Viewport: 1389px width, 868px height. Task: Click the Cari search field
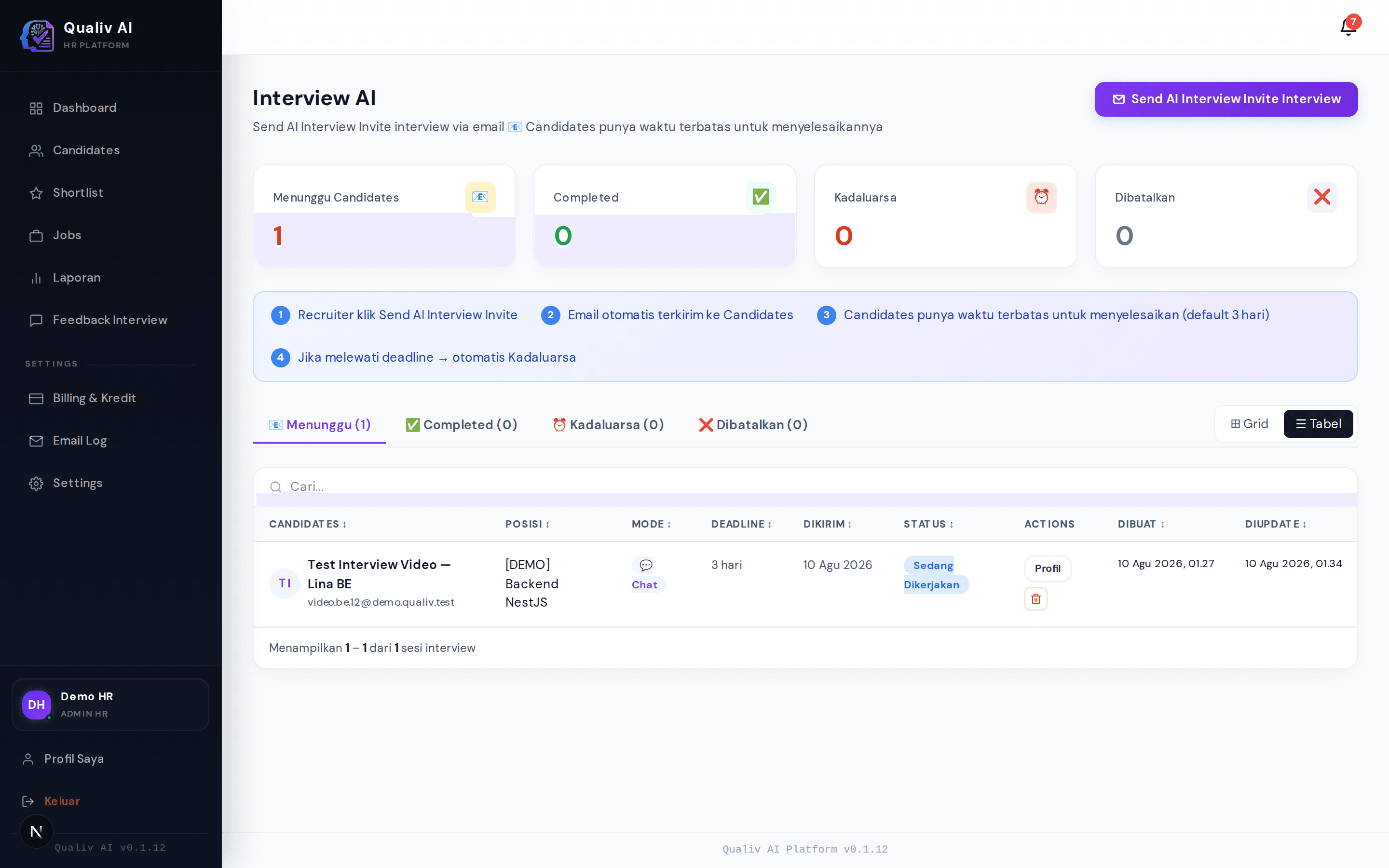click(804, 487)
